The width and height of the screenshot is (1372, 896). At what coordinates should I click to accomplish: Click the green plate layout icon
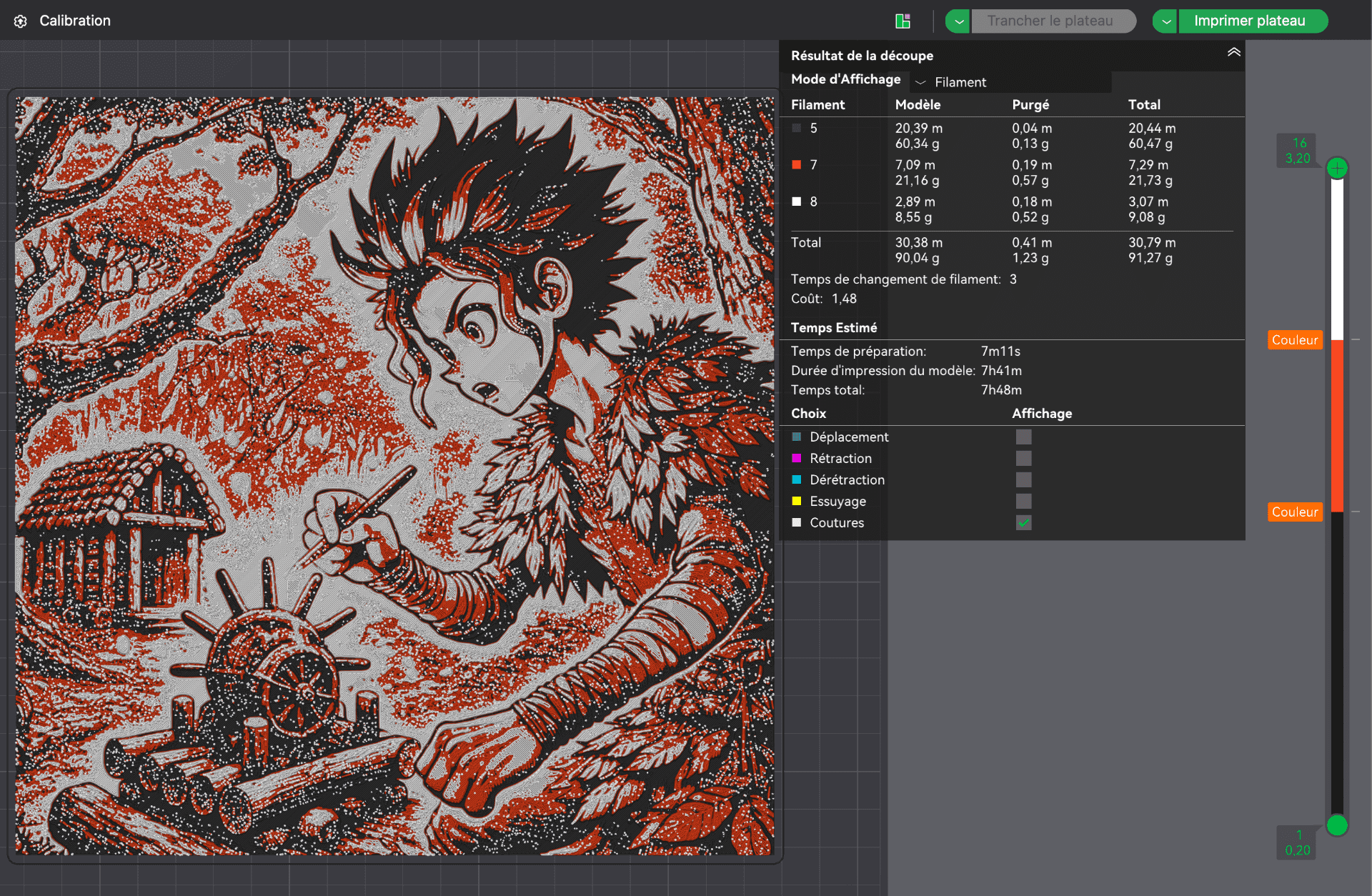point(903,21)
